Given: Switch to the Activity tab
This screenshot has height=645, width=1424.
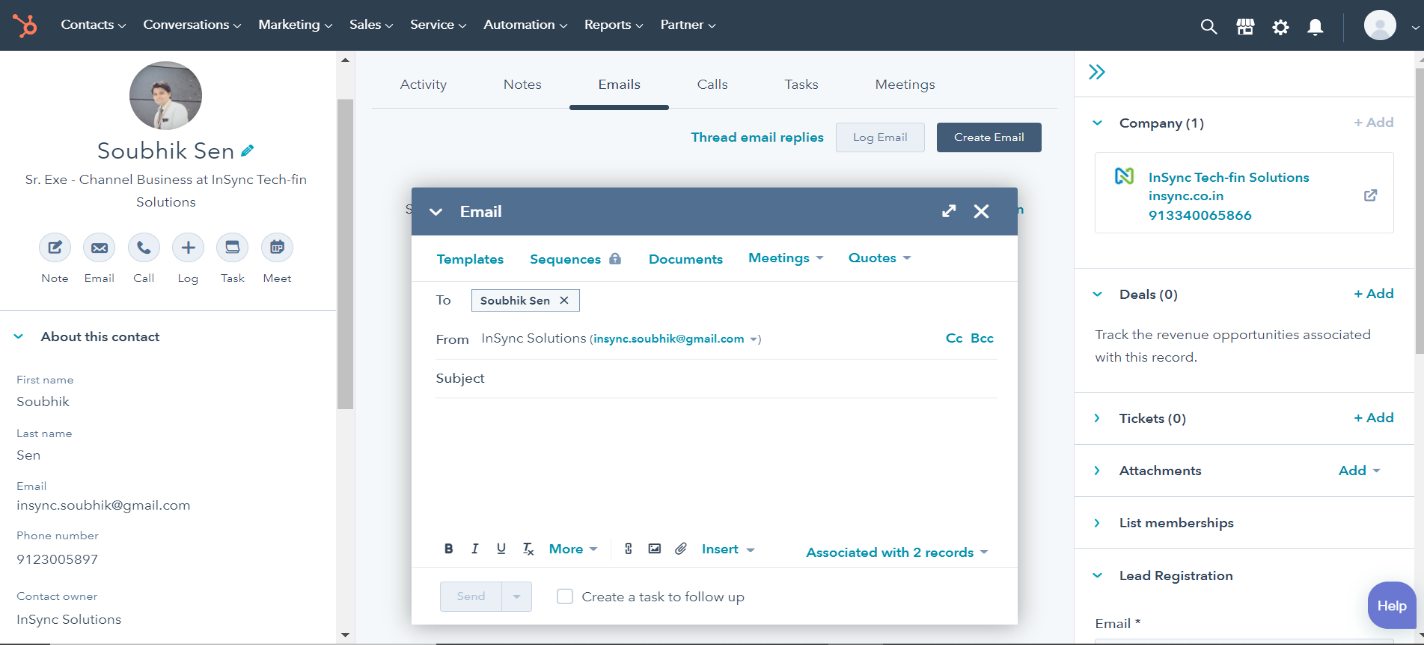Looking at the screenshot, I should coord(423,85).
